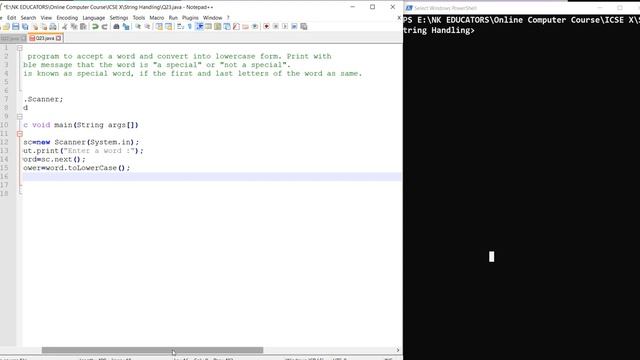The image size is (640, 360).
Task: Click "Scanner(System.in)" on line 12
Action: pyautogui.click(x=96, y=142)
